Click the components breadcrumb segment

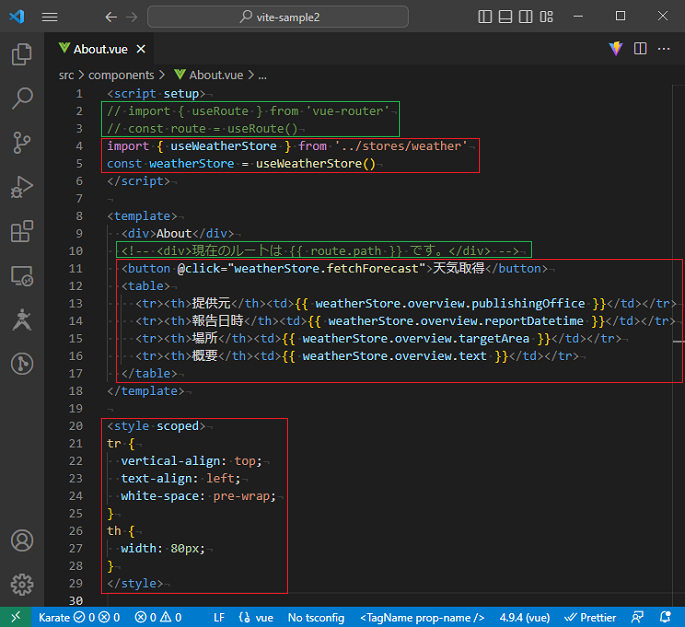121,75
